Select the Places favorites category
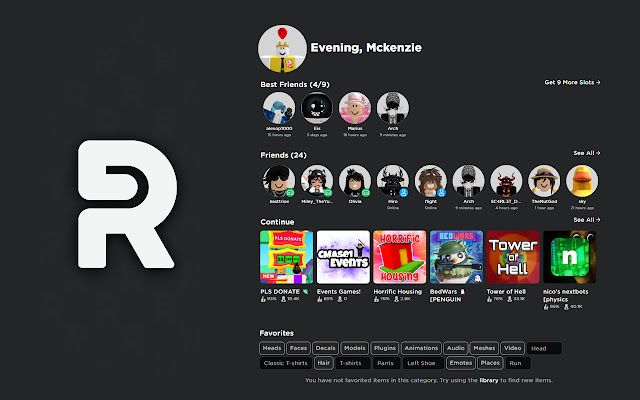The width and height of the screenshot is (640, 400). pos(490,363)
